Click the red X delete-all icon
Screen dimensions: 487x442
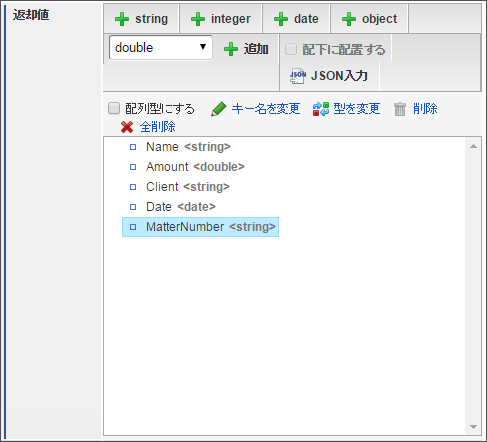click(x=127, y=127)
